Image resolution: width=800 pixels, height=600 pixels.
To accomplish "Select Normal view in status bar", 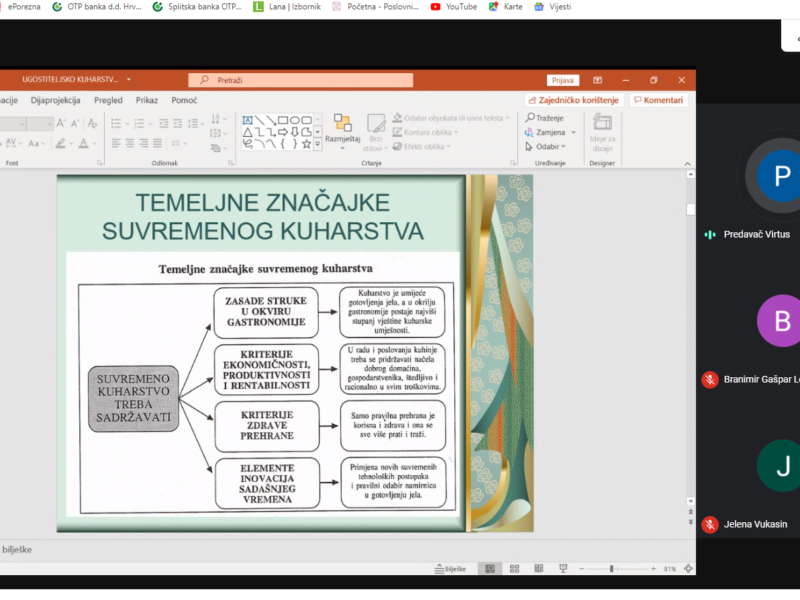I will 490,568.
